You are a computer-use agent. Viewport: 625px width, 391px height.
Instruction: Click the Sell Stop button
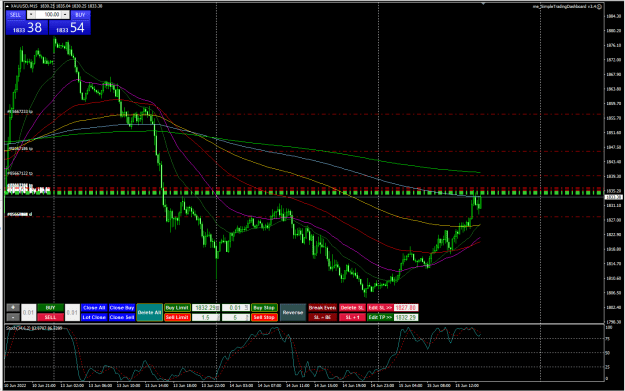(264, 317)
